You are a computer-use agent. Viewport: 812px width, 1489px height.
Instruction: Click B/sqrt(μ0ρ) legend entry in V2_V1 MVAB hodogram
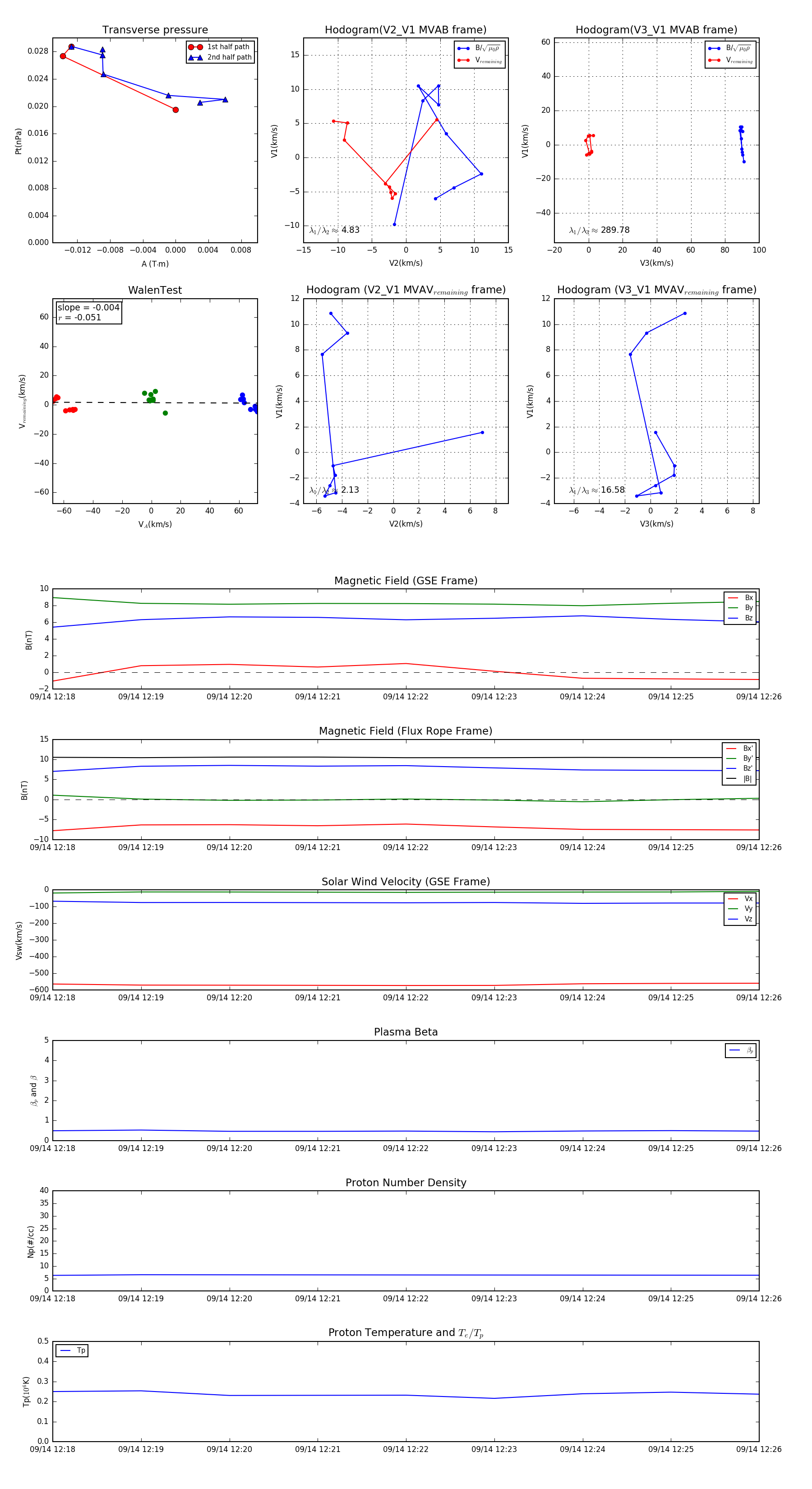[479, 48]
